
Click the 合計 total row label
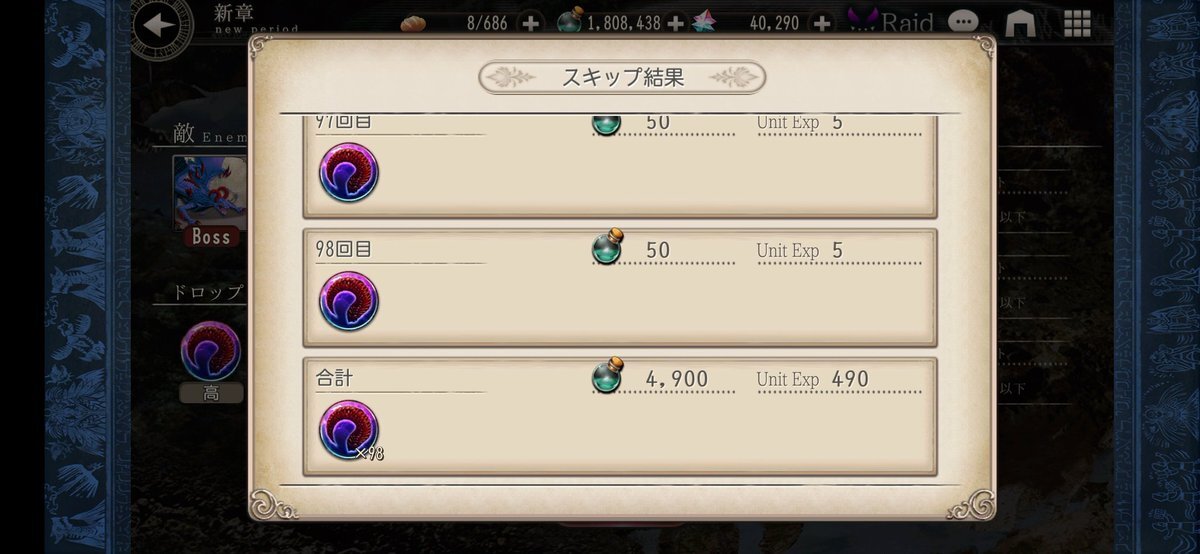tap(334, 378)
